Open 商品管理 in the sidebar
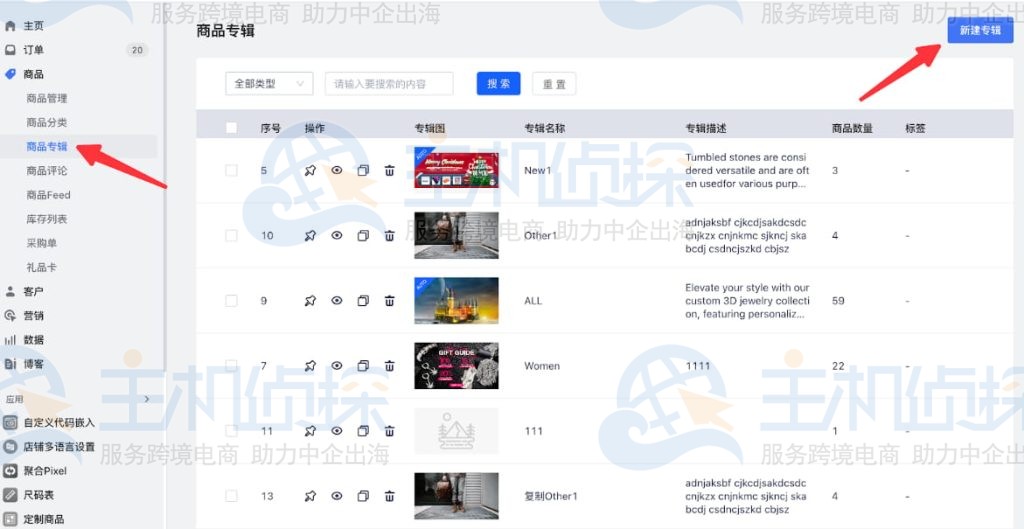The width and height of the screenshot is (1024, 529). tap(47, 98)
